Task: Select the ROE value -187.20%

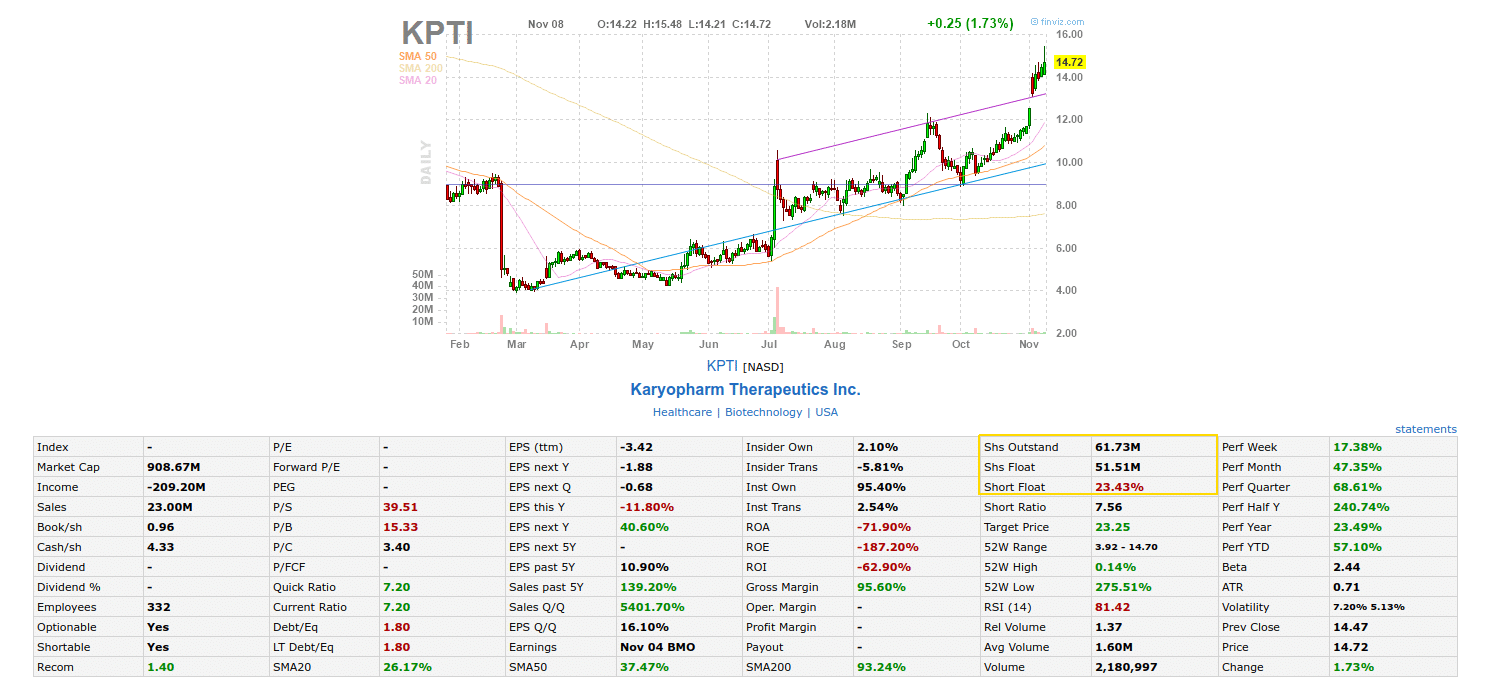Action: [x=888, y=547]
